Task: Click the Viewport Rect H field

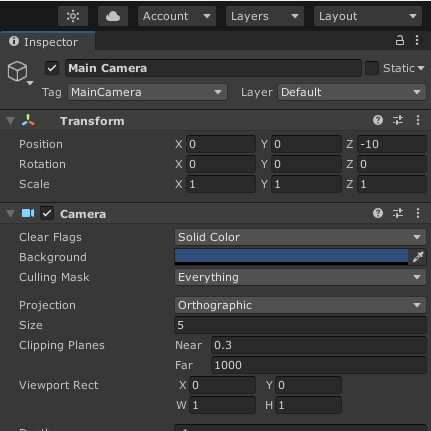Action: [x=308, y=405]
